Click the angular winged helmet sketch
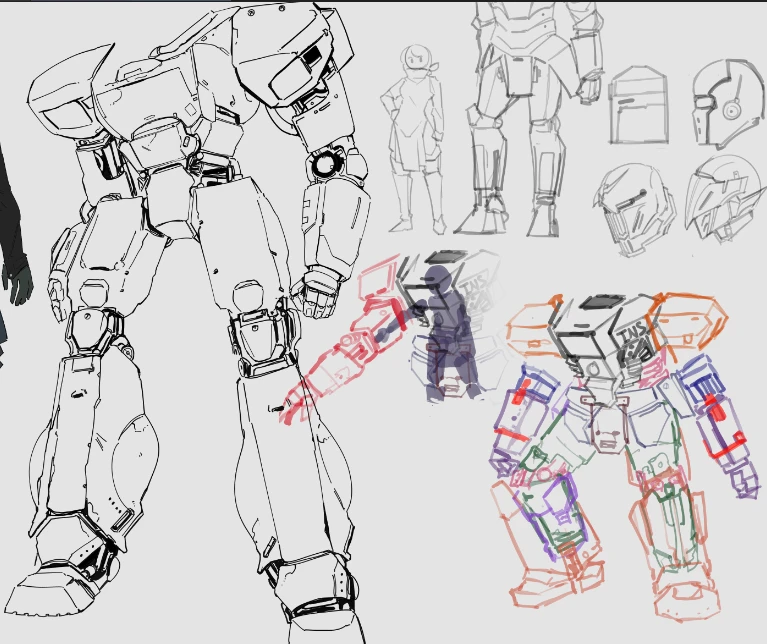The width and height of the screenshot is (767, 644). [x=725, y=200]
